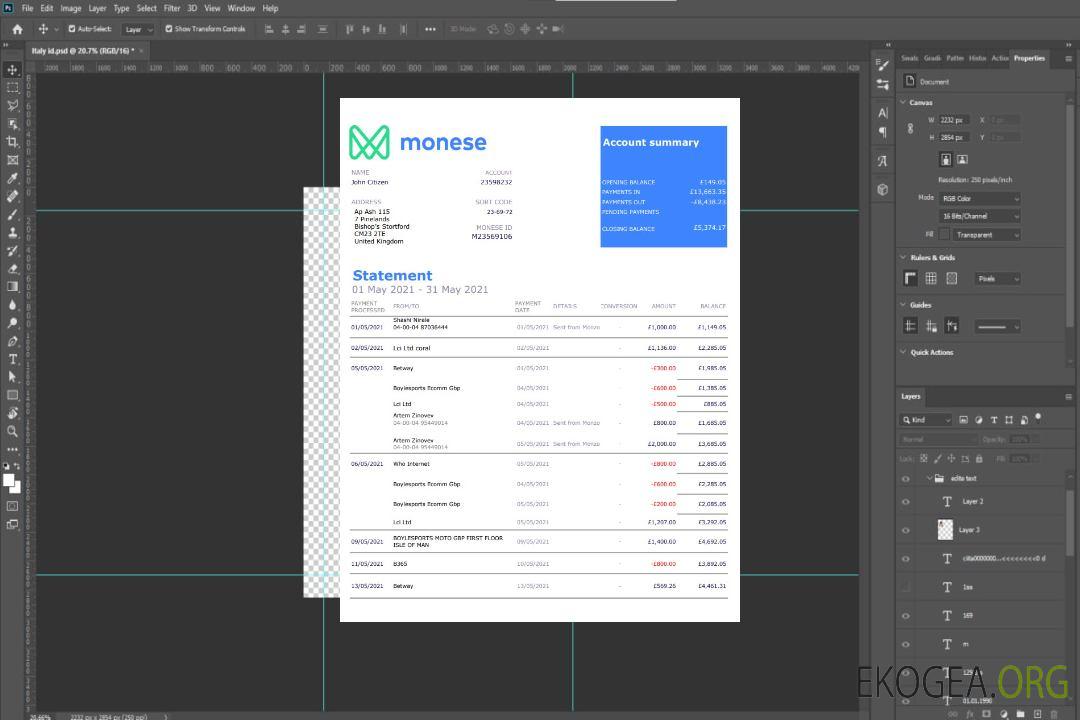Image resolution: width=1080 pixels, height=720 pixels.
Task: Show the hidden '1aa' text layer
Action: pos(906,587)
